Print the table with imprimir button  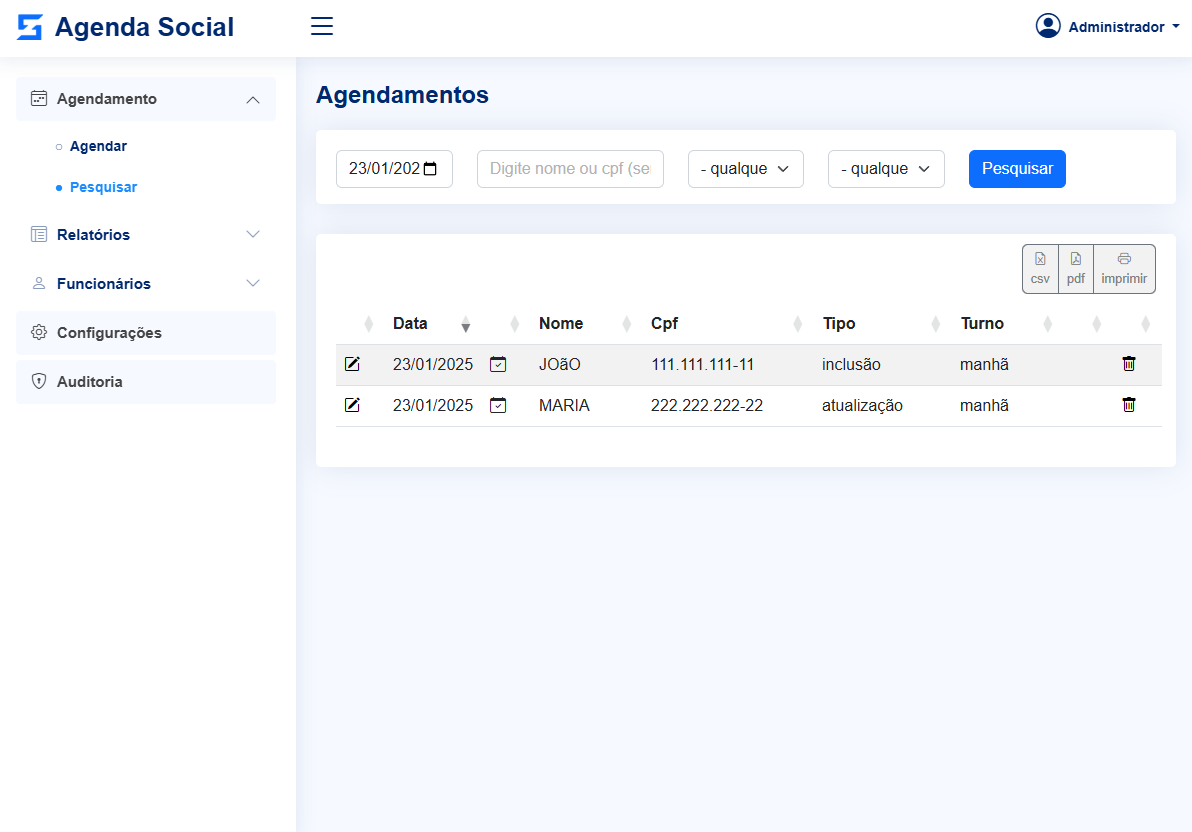[x=1124, y=269]
